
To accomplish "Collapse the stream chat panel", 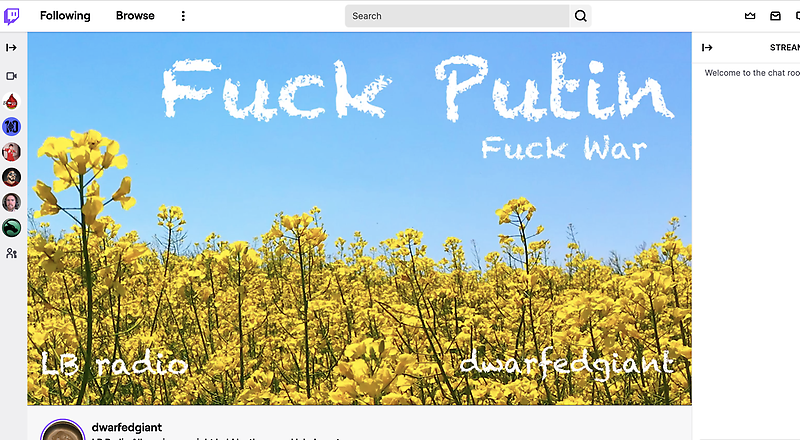I will click(x=707, y=47).
